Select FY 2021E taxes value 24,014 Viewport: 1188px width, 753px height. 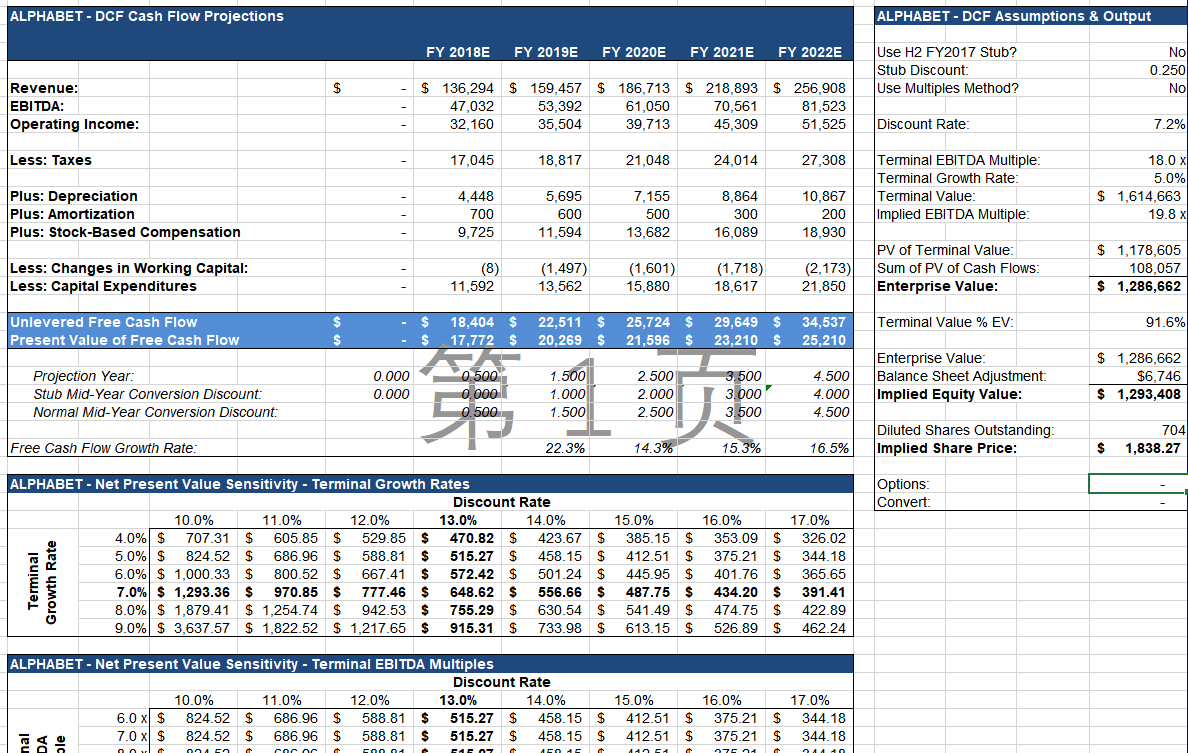pos(736,161)
